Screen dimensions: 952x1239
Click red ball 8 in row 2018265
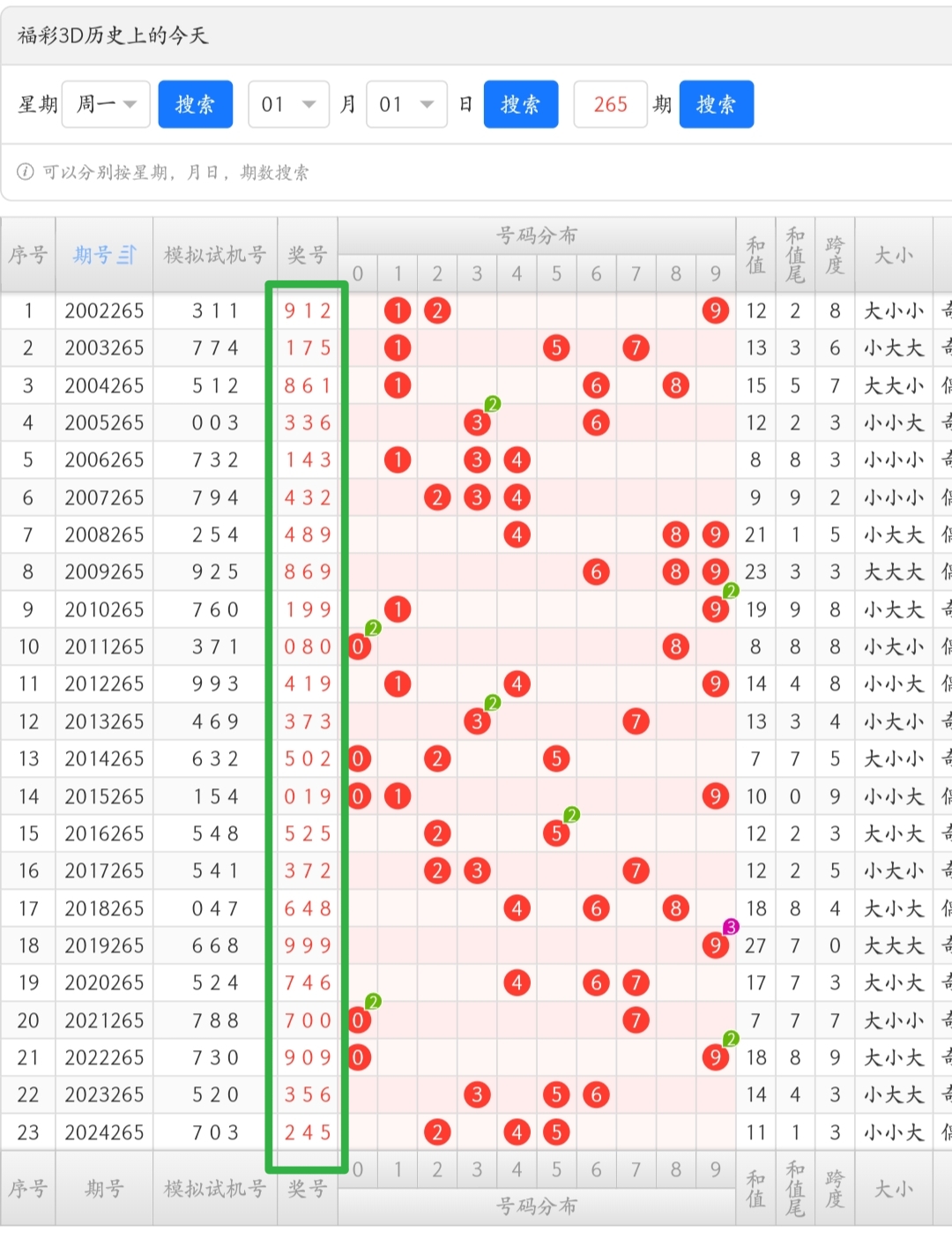[x=675, y=908]
